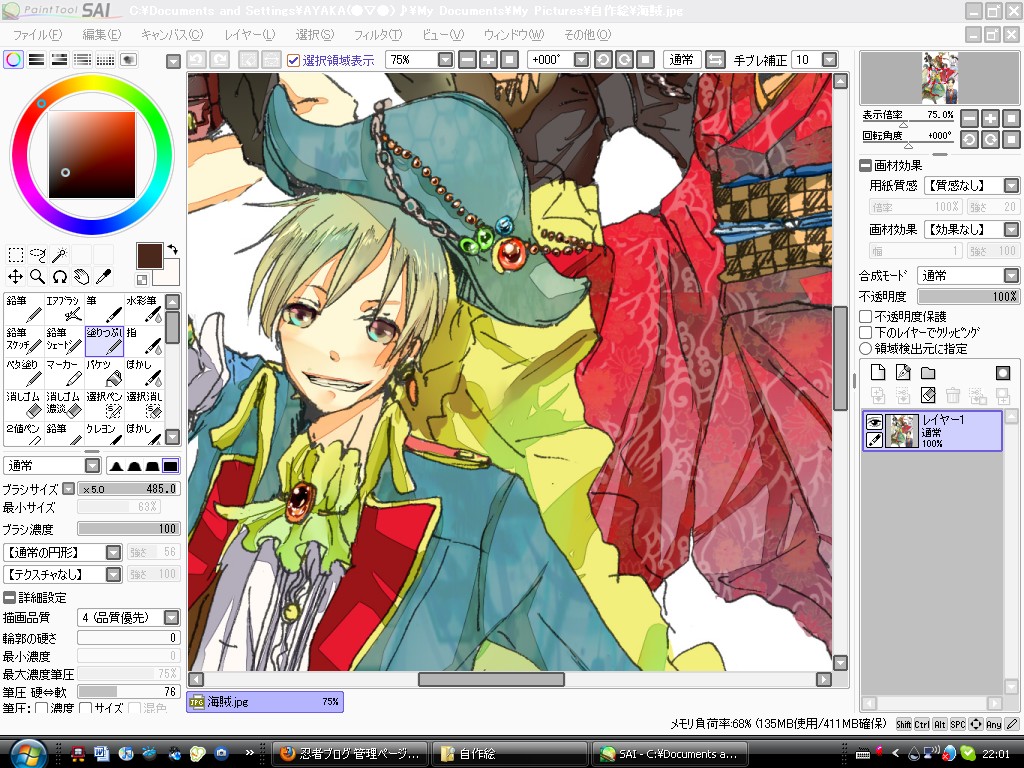
Task: Open the 手ブレ補正 value dropdown
Action: (x=829, y=60)
